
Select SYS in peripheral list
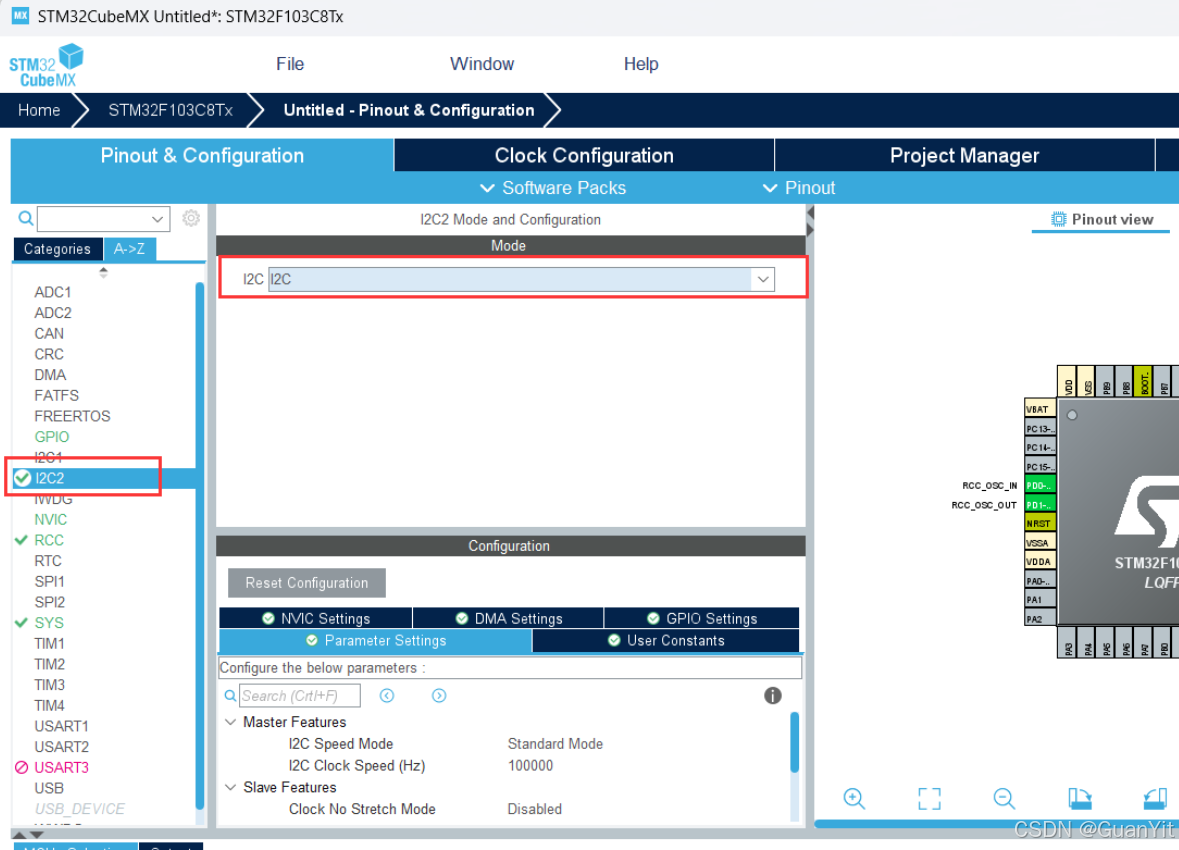[x=49, y=623]
